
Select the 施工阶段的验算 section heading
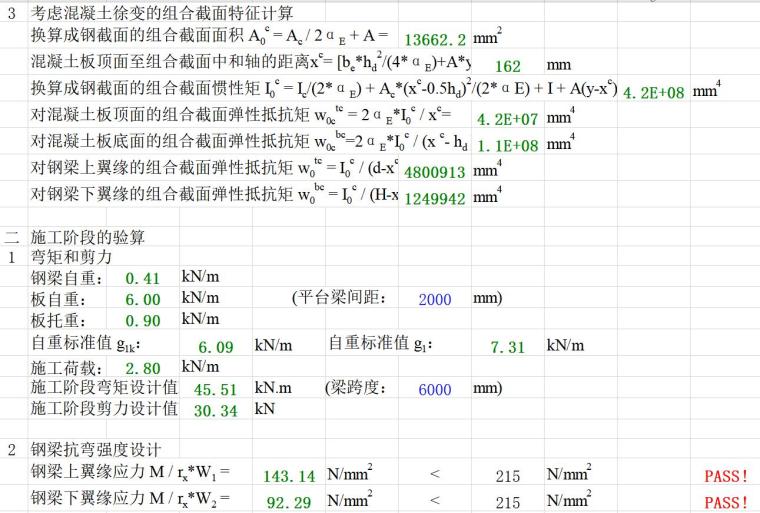pos(88,237)
